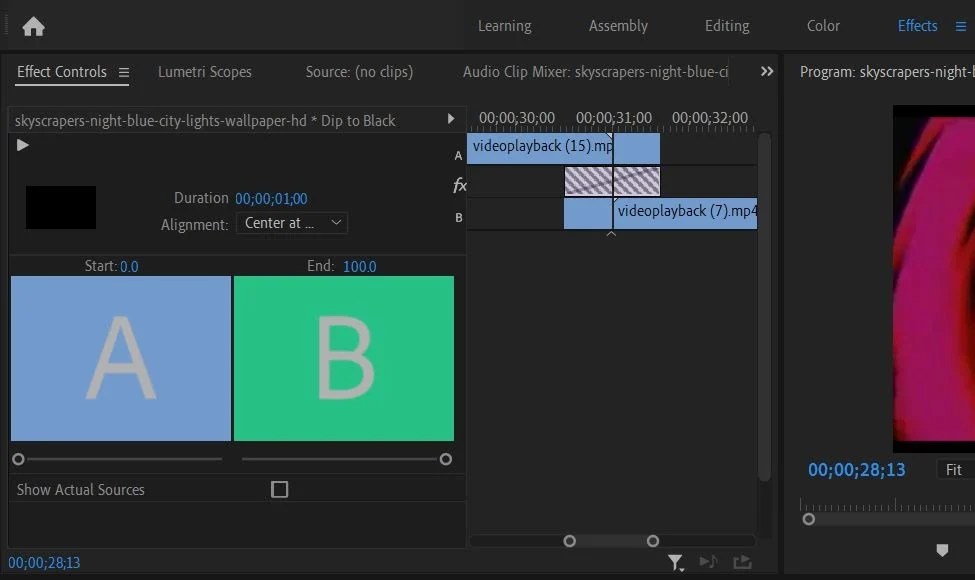This screenshot has width=975, height=580.
Task: Click the Home icon in the top left
Action: (x=33, y=26)
